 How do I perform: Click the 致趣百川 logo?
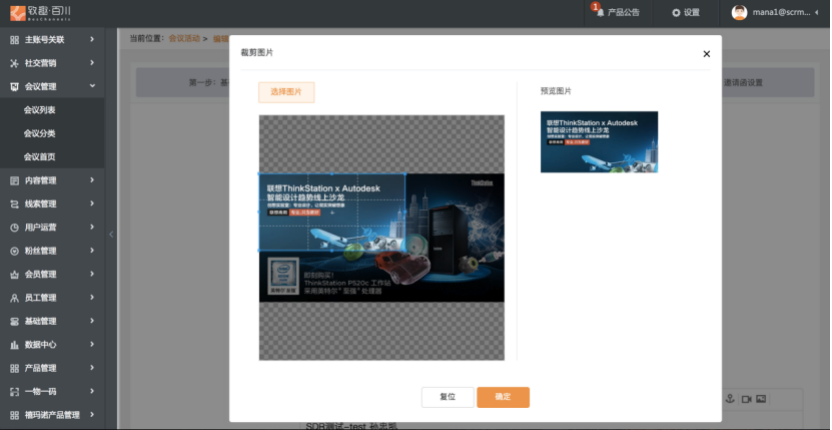point(41,13)
